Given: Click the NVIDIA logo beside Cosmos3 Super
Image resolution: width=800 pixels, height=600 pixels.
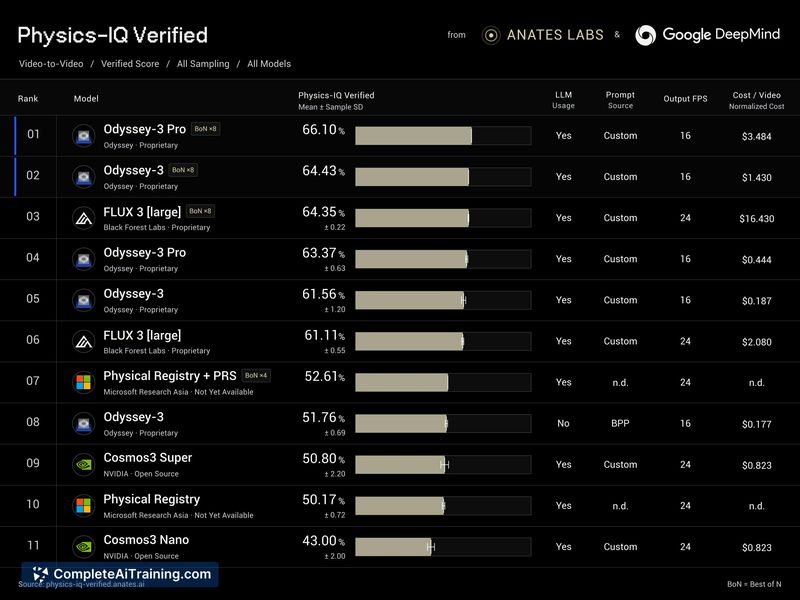Looking at the screenshot, I should pyautogui.click(x=84, y=465).
